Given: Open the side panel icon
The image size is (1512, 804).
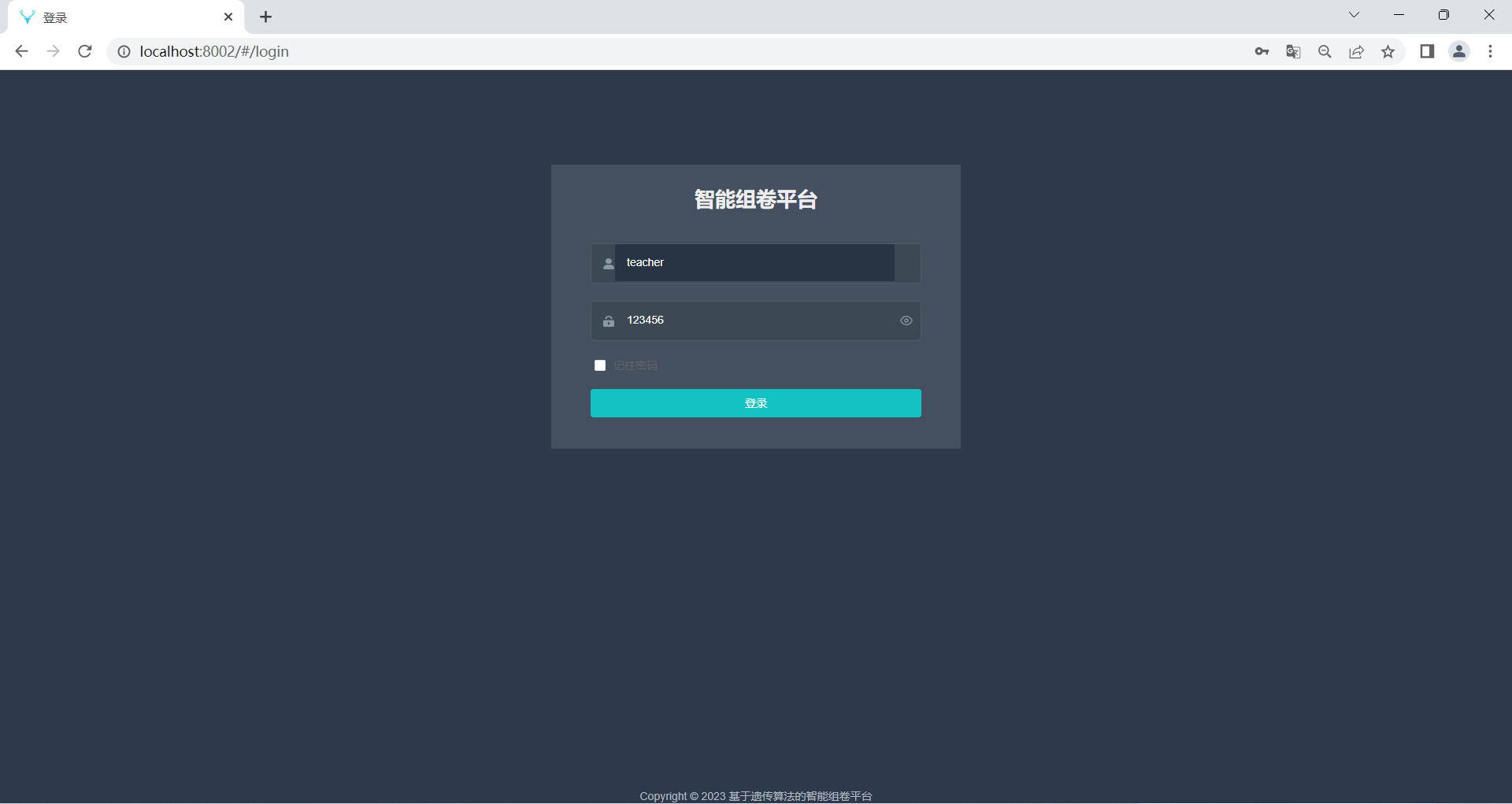Looking at the screenshot, I should (x=1428, y=51).
